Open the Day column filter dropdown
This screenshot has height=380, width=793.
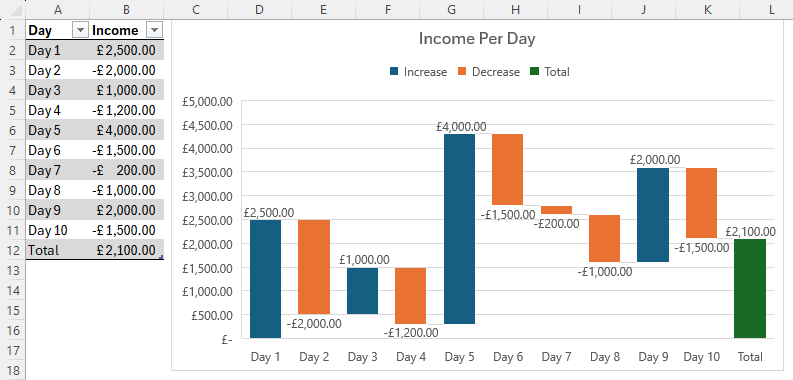(x=80, y=30)
